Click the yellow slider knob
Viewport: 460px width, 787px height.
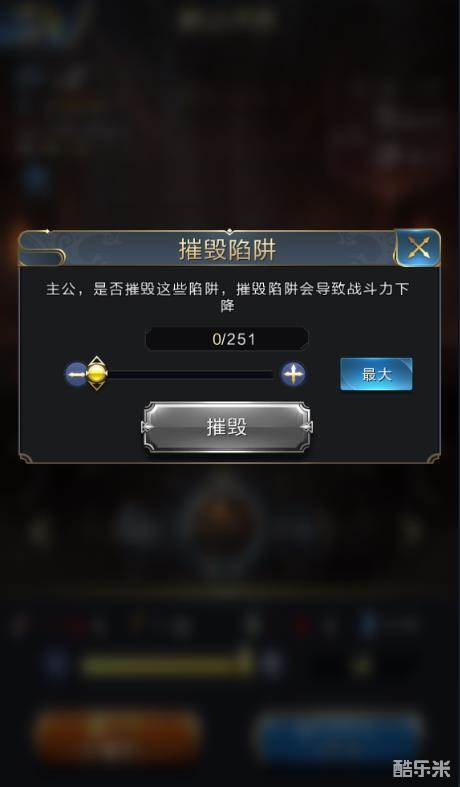point(97,373)
